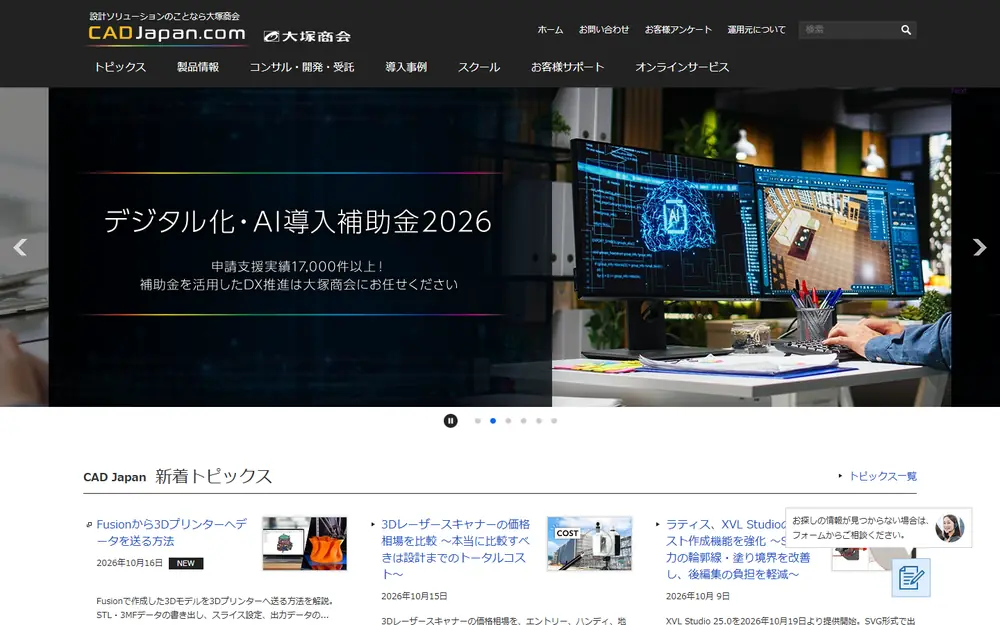Open Fusionから3Dプリンターへデータを送る方法 article
Screen dimensions: 1000x625
[172, 533]
